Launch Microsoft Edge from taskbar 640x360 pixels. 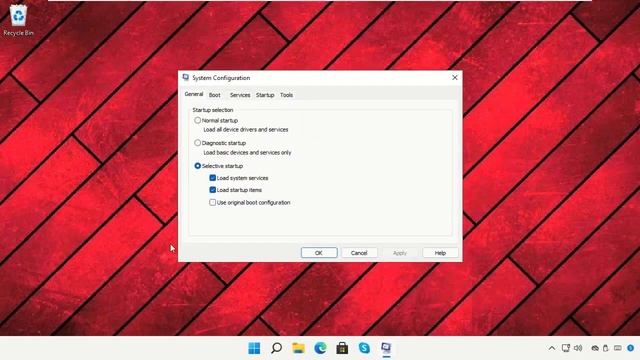(x=320, y=348)
